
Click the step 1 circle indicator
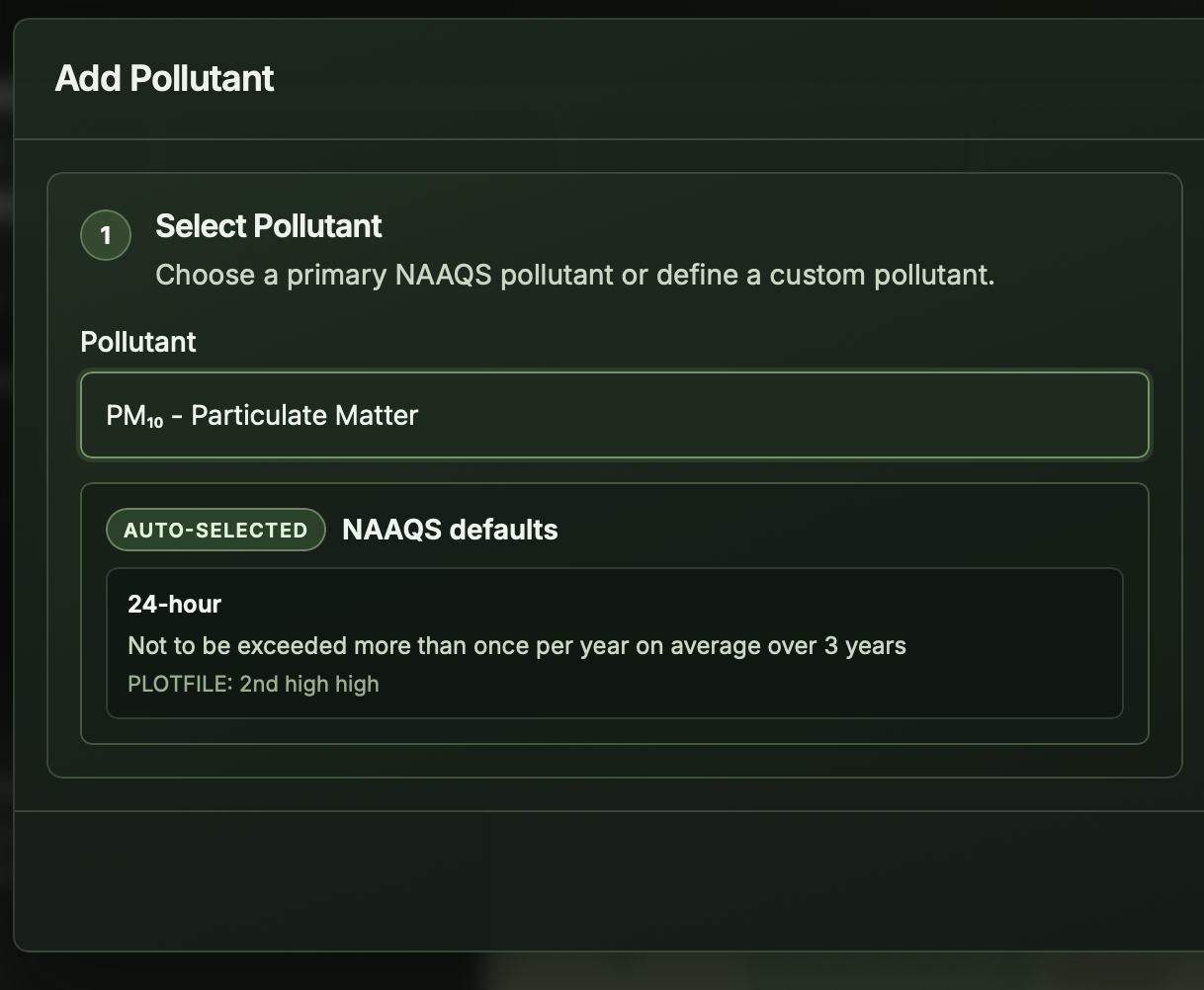tap(105, 235)
